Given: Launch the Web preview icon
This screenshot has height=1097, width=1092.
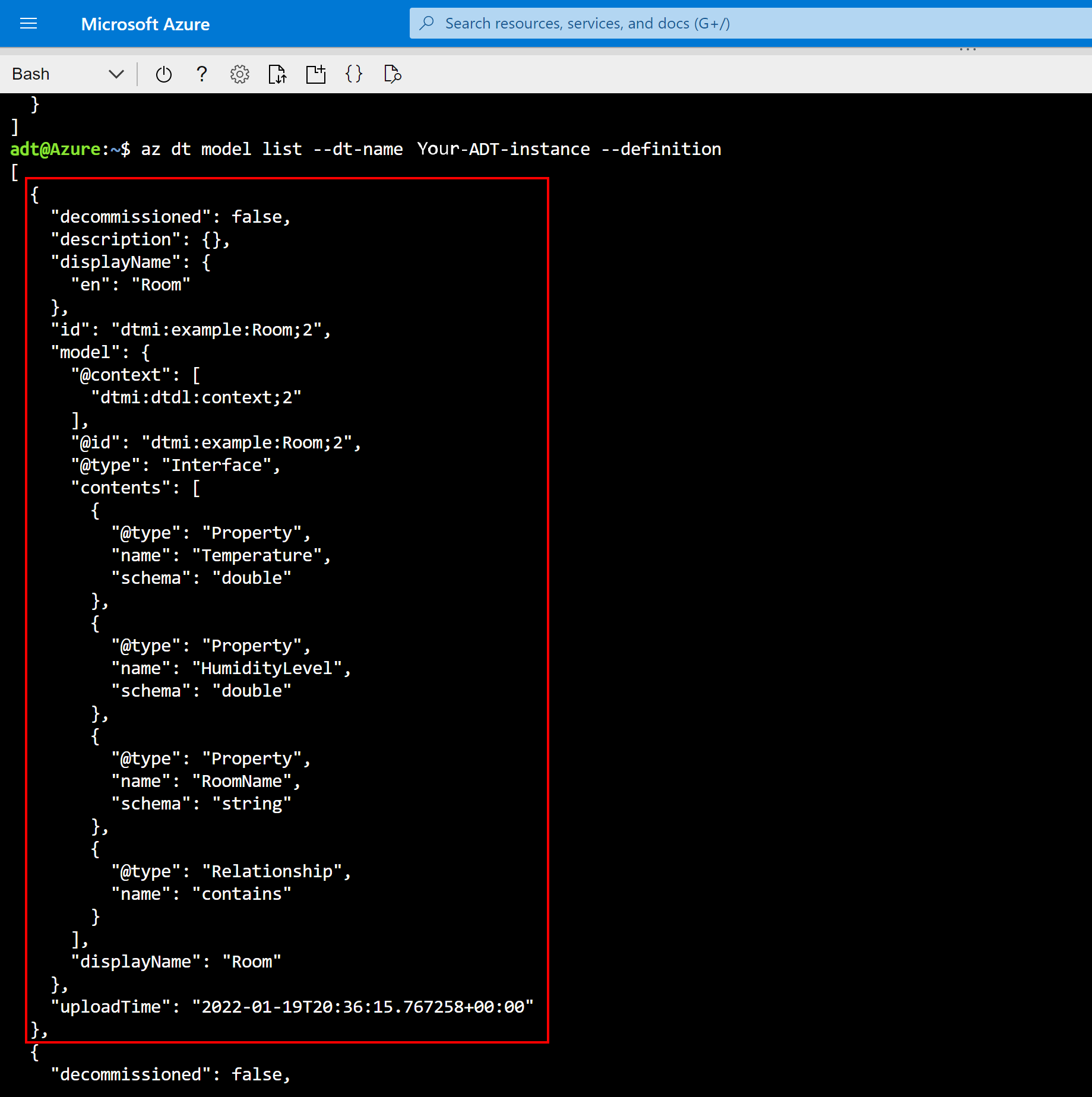Looking at the screenshot, I should tap(393, 74).
